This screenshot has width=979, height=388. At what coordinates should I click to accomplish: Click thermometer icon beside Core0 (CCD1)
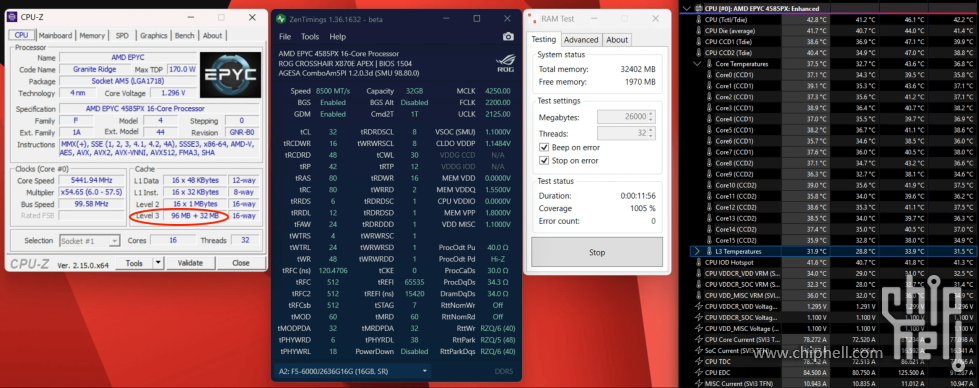click(710, 75)
